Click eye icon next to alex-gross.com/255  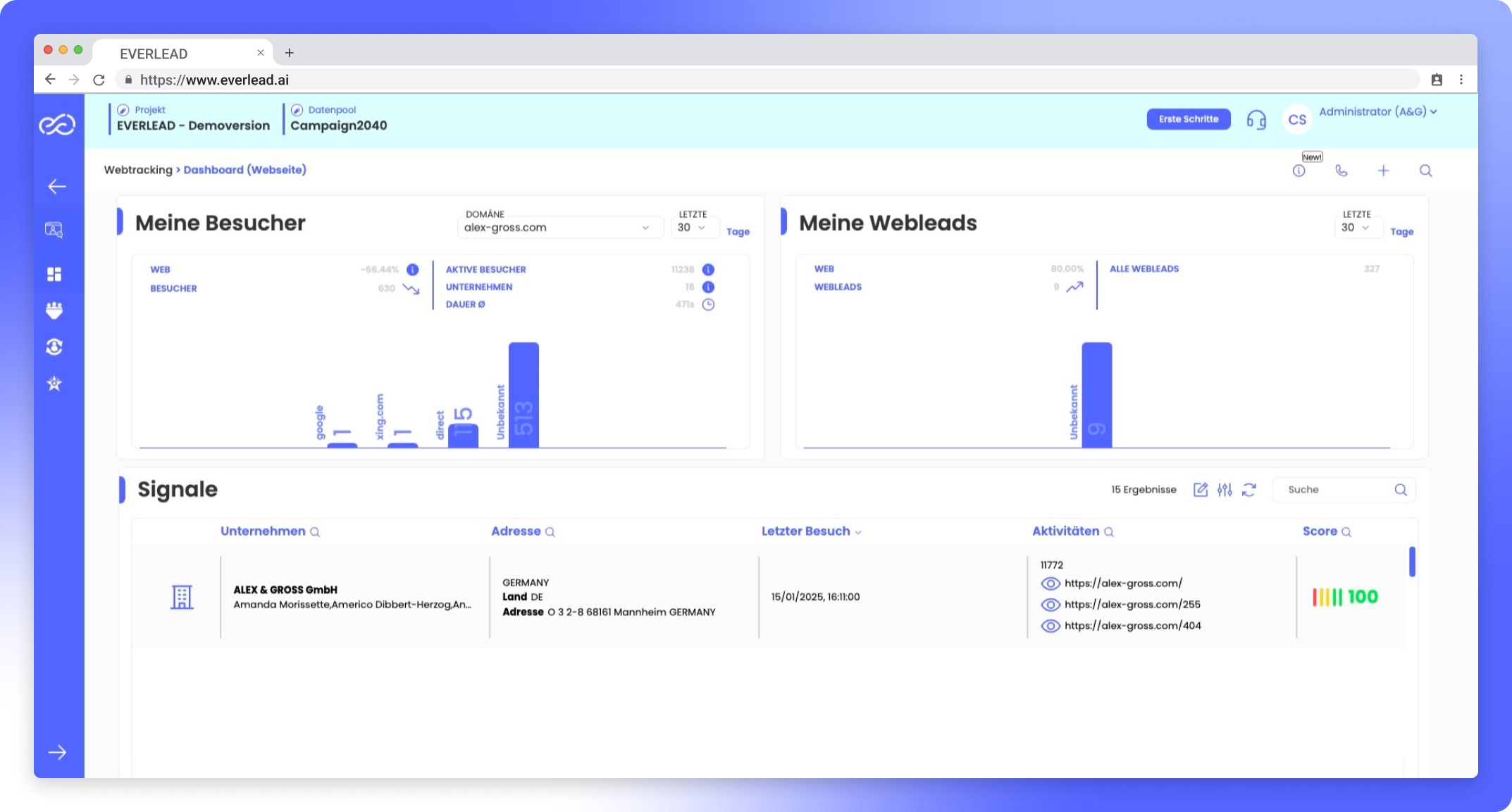[x=1051, y=605]
